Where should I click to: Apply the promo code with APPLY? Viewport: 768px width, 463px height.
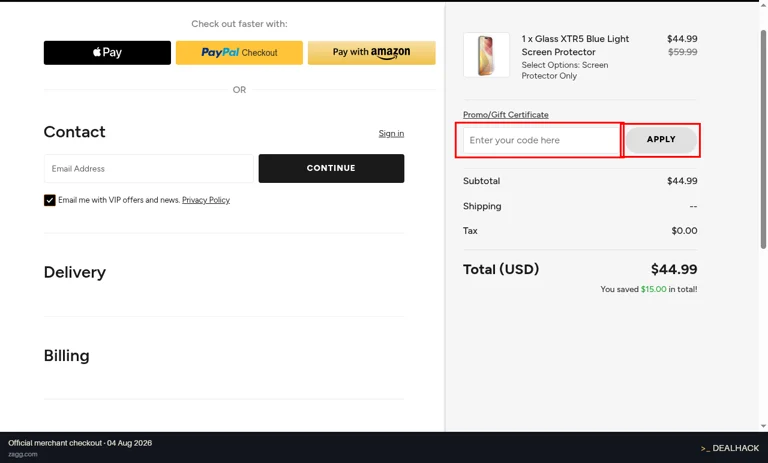click(661, 140)
